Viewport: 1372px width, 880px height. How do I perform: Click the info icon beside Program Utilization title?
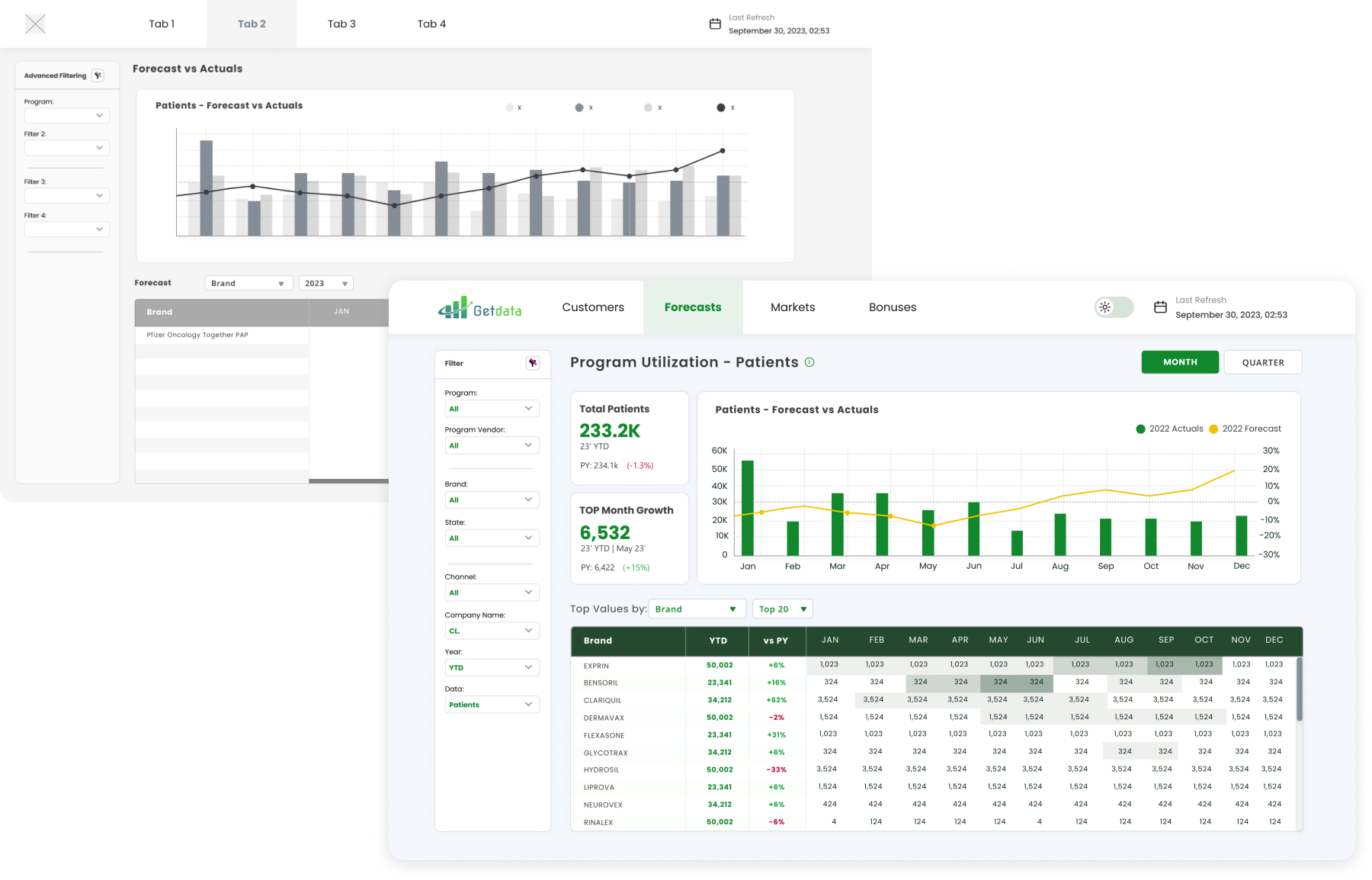[x=809, y=362]
